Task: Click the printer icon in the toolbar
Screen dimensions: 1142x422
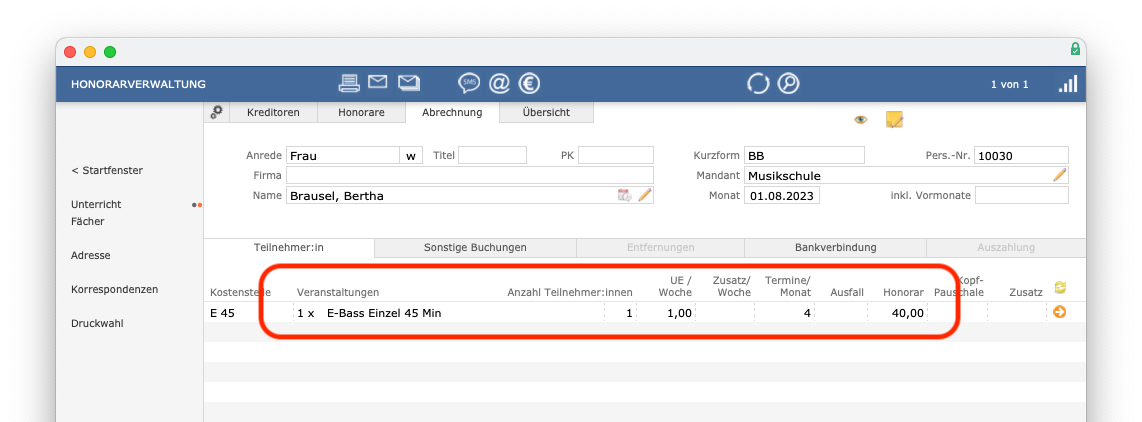Action: pos(350,83)
